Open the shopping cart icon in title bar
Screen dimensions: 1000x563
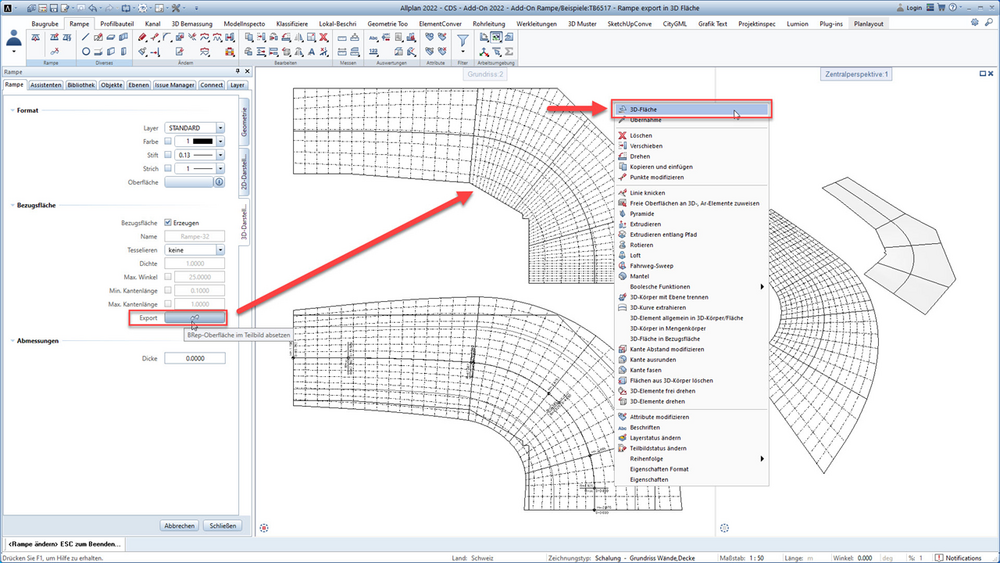coord(941,8)
